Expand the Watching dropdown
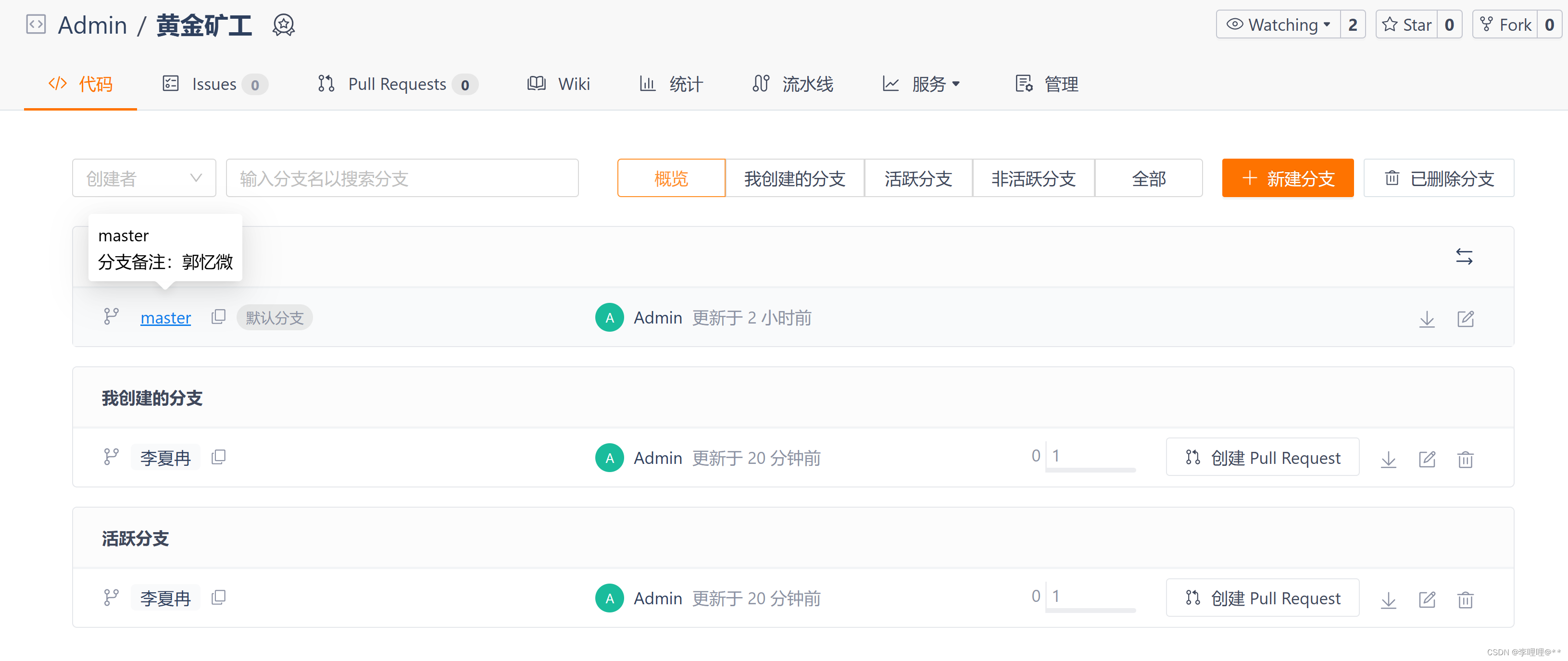Image resolution: width=1568 pixels, height=661 pixels. pyautogui.click(x=1278, y=25)
